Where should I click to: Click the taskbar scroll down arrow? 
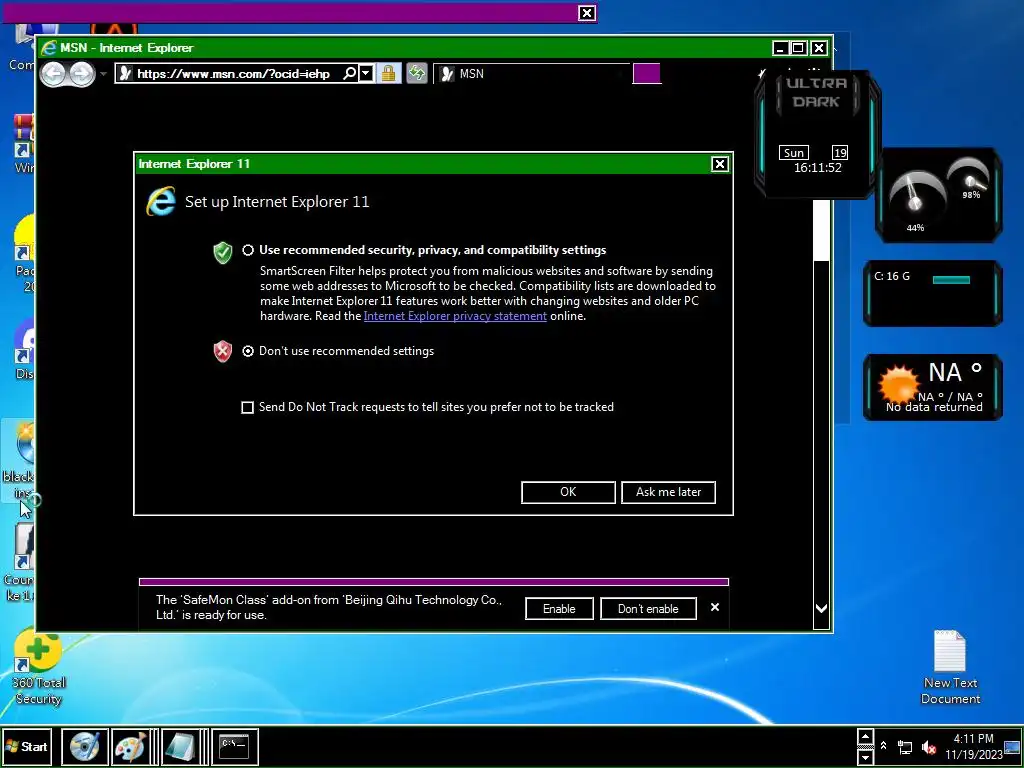pyautogui.click(x=865, y=757)
